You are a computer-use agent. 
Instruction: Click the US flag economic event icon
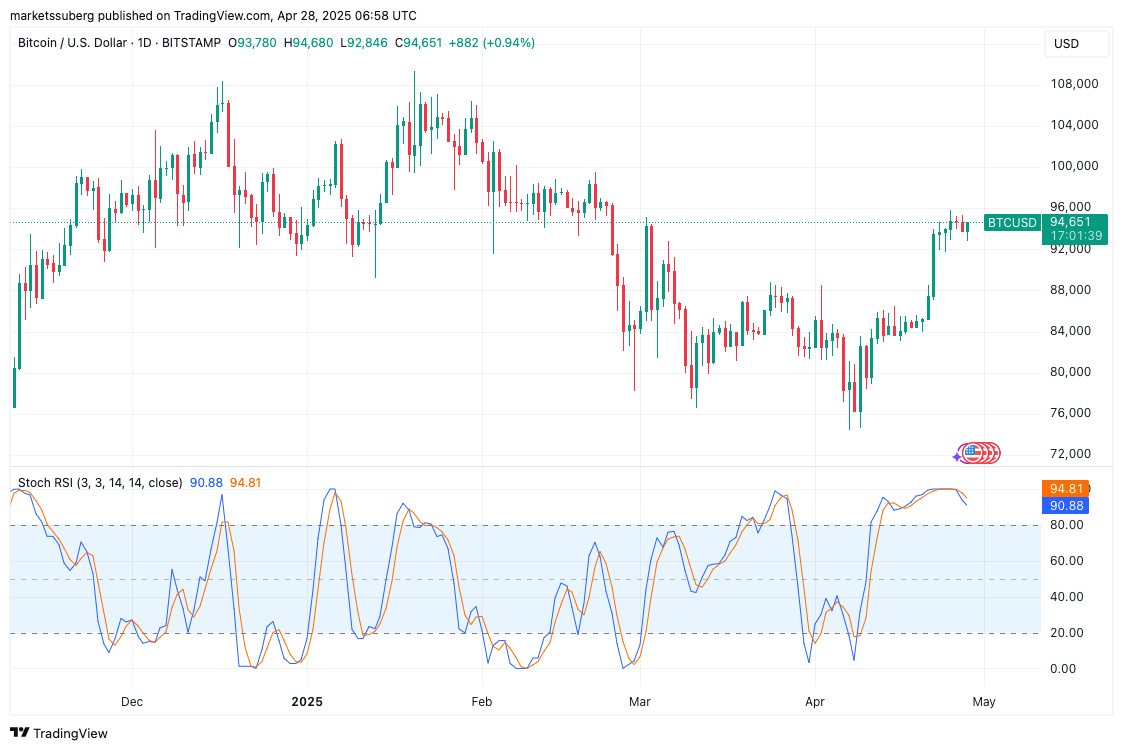point(971,452)
